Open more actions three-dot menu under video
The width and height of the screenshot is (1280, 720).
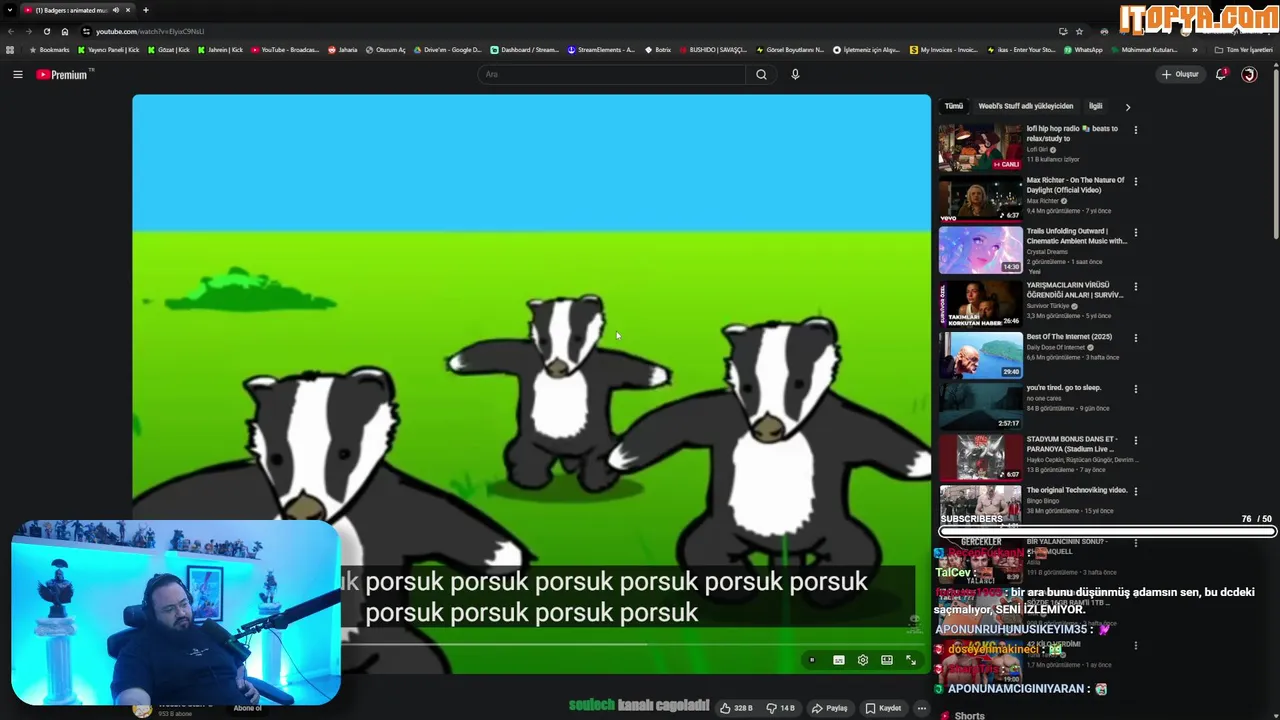(x=922, y=708)
